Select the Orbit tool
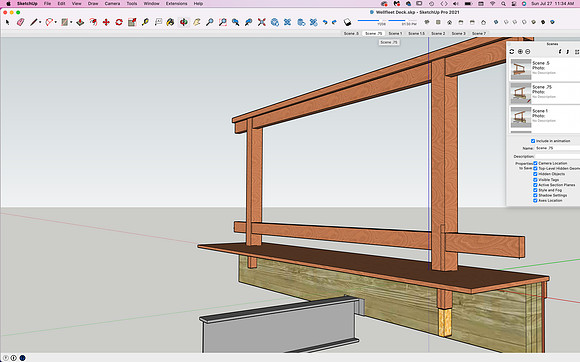This screenshot has width=580, height=362. click(x=183, y=23)
